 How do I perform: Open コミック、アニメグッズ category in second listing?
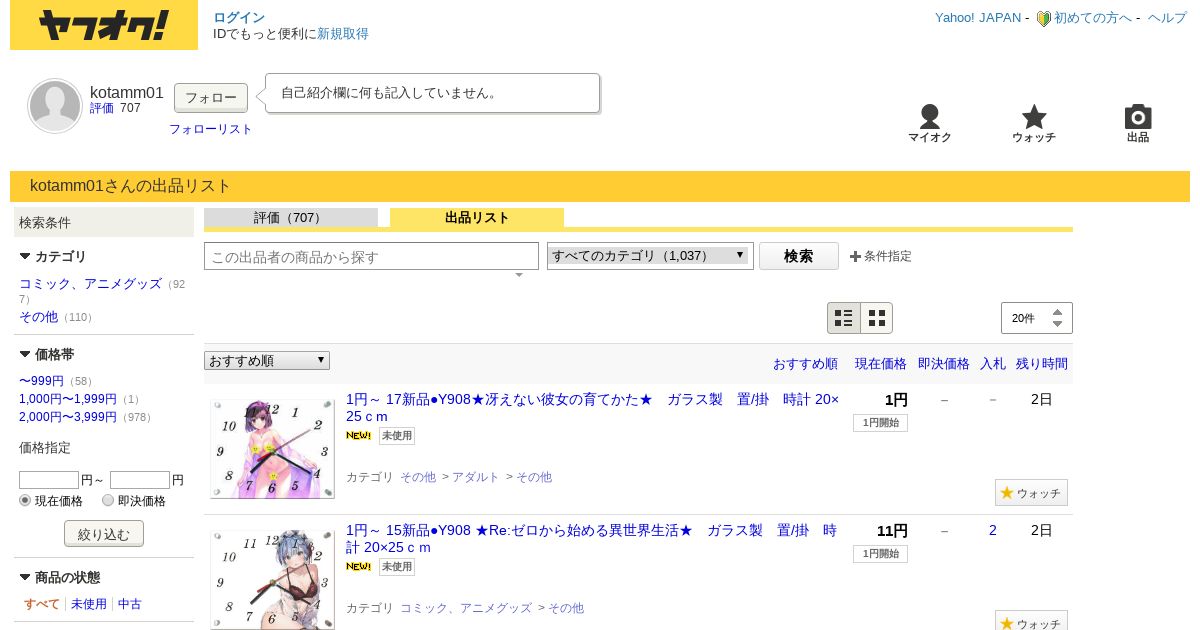466,608
